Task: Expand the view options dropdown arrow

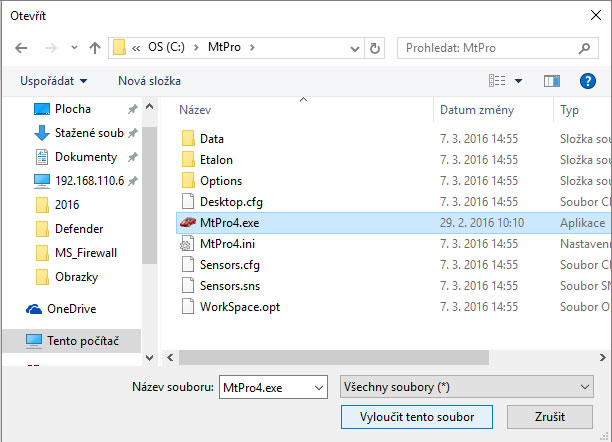Action: pos(518,81)
